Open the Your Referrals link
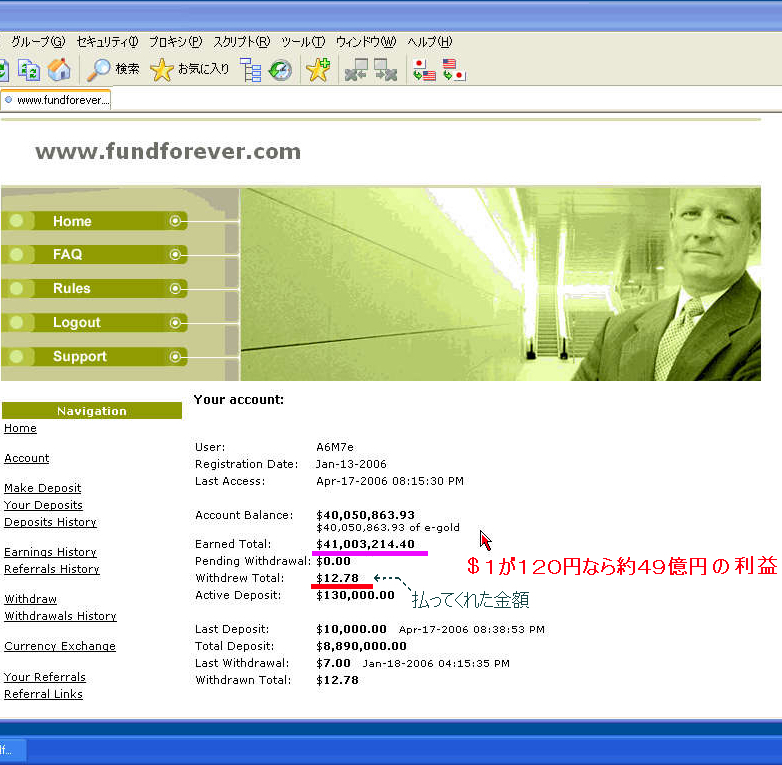 click(x=45, y=677)
